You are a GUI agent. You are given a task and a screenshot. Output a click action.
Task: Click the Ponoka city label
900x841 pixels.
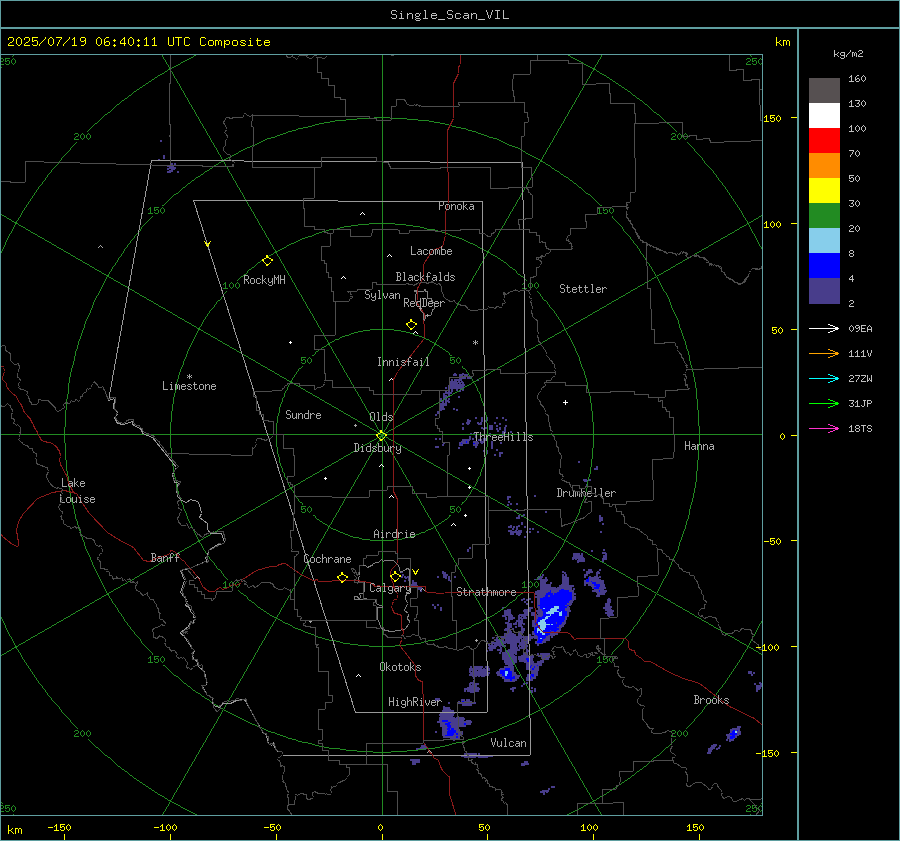click(x=456, y=206)
